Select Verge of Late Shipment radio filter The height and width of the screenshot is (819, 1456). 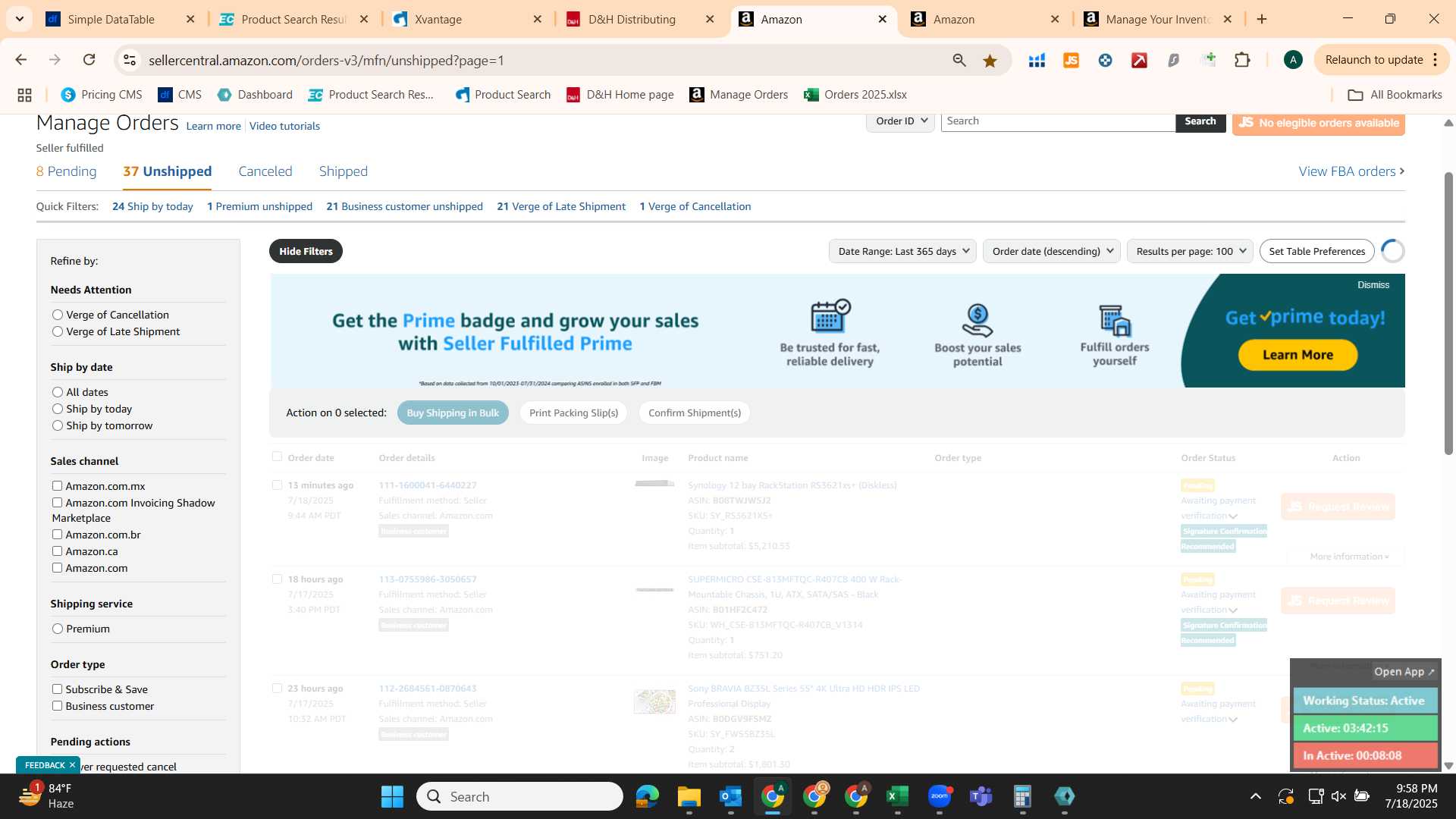pyautogui.click(x=58, y=331)
